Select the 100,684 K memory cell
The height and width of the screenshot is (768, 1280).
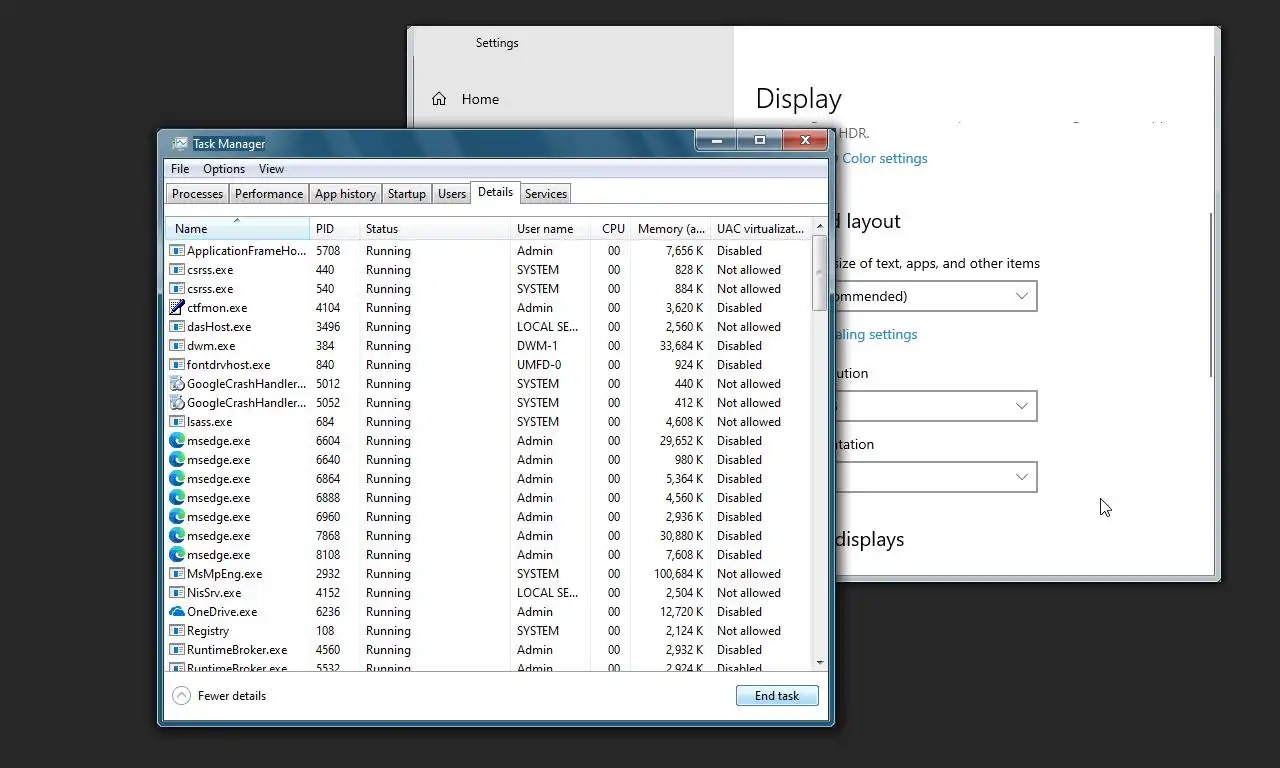pyautogui.click(x=679, y=574)
